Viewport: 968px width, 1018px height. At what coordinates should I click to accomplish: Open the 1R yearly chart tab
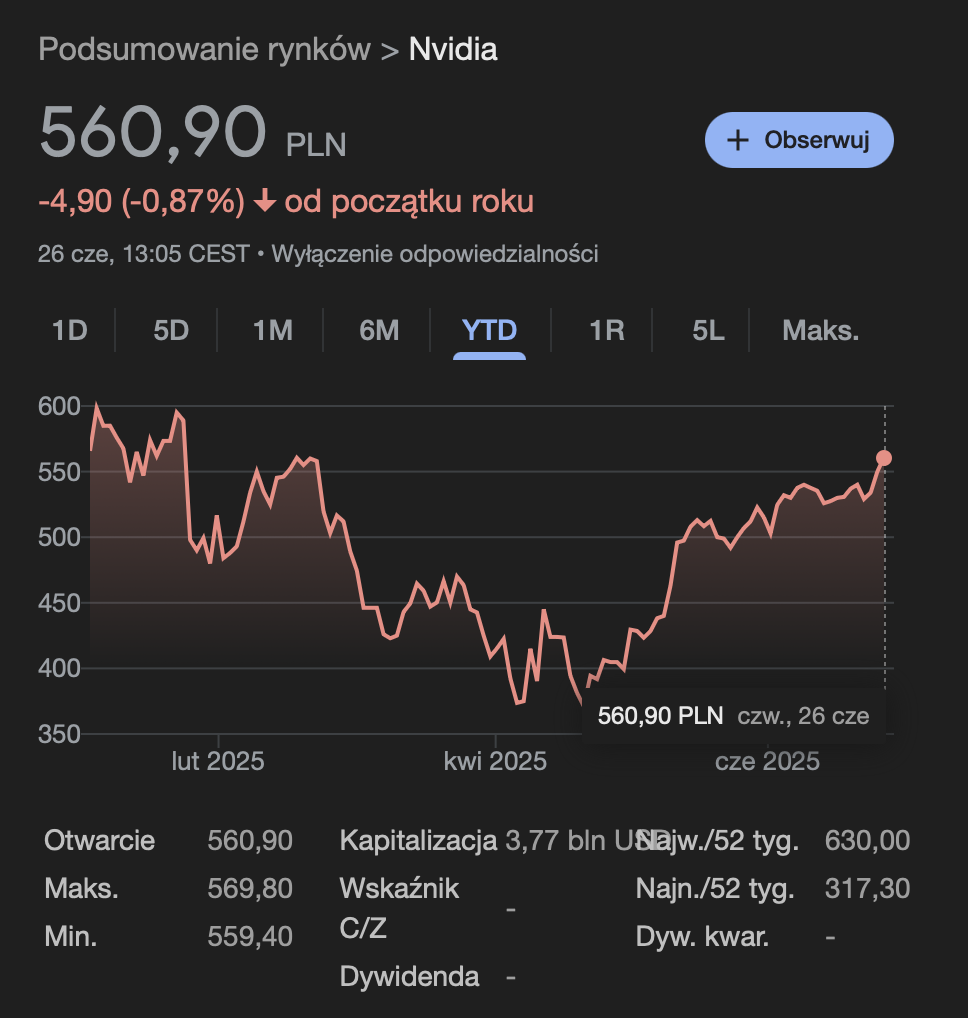[606, 330]
